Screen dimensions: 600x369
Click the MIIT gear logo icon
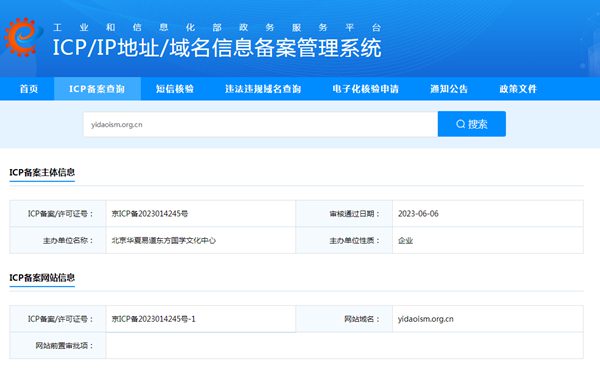click(x=22, y=37)
